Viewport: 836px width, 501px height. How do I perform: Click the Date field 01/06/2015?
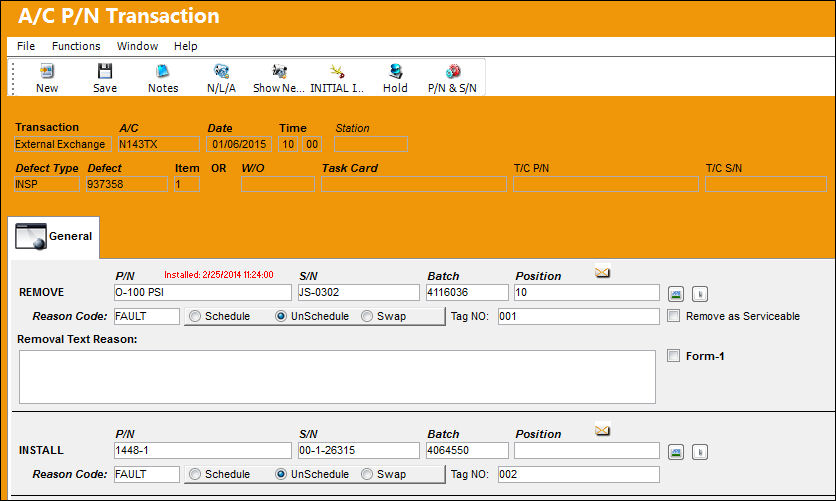(239, 144)
